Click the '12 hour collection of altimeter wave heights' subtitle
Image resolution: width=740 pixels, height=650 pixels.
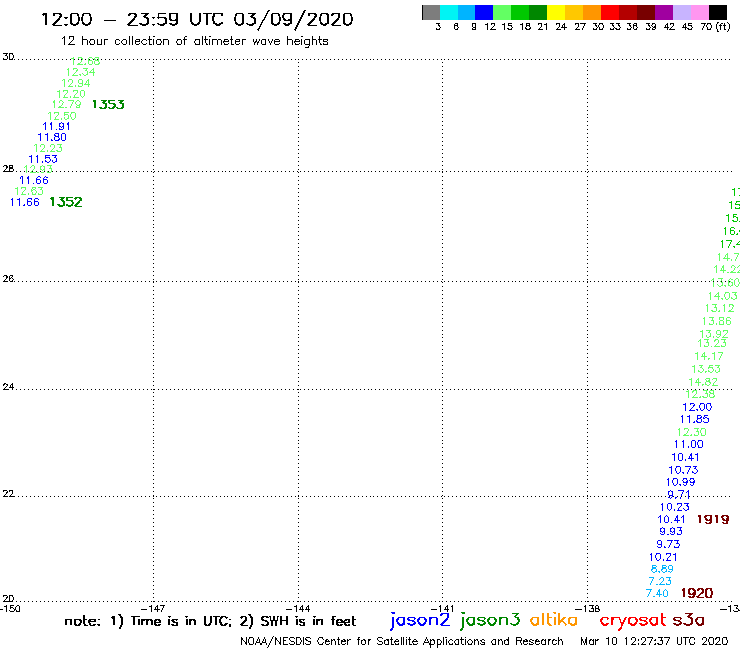(194, 41)
